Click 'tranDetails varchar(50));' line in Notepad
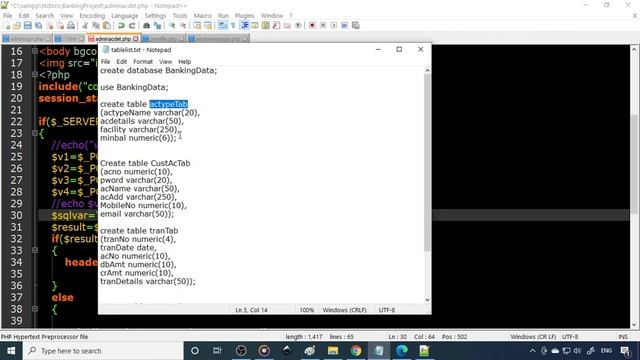This screenshot has height=360, width=640. pos(148,282)
